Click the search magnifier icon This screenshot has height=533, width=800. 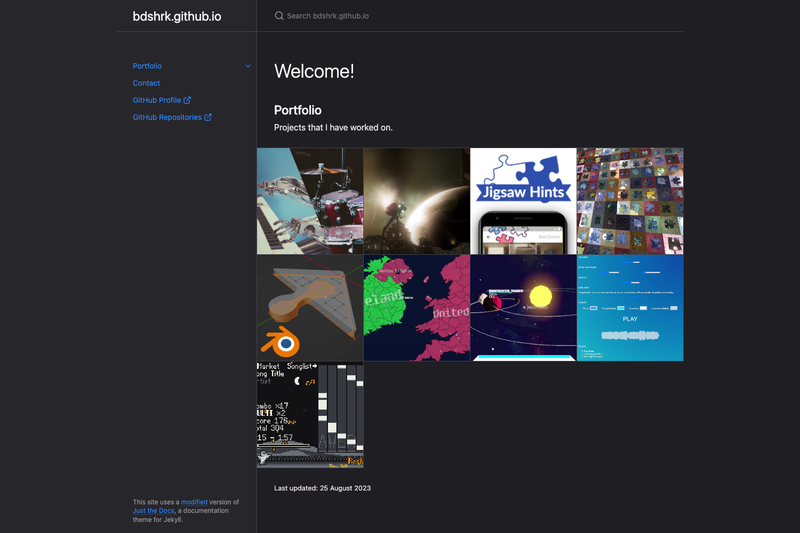pyautogui.click(x=279, y=16)
